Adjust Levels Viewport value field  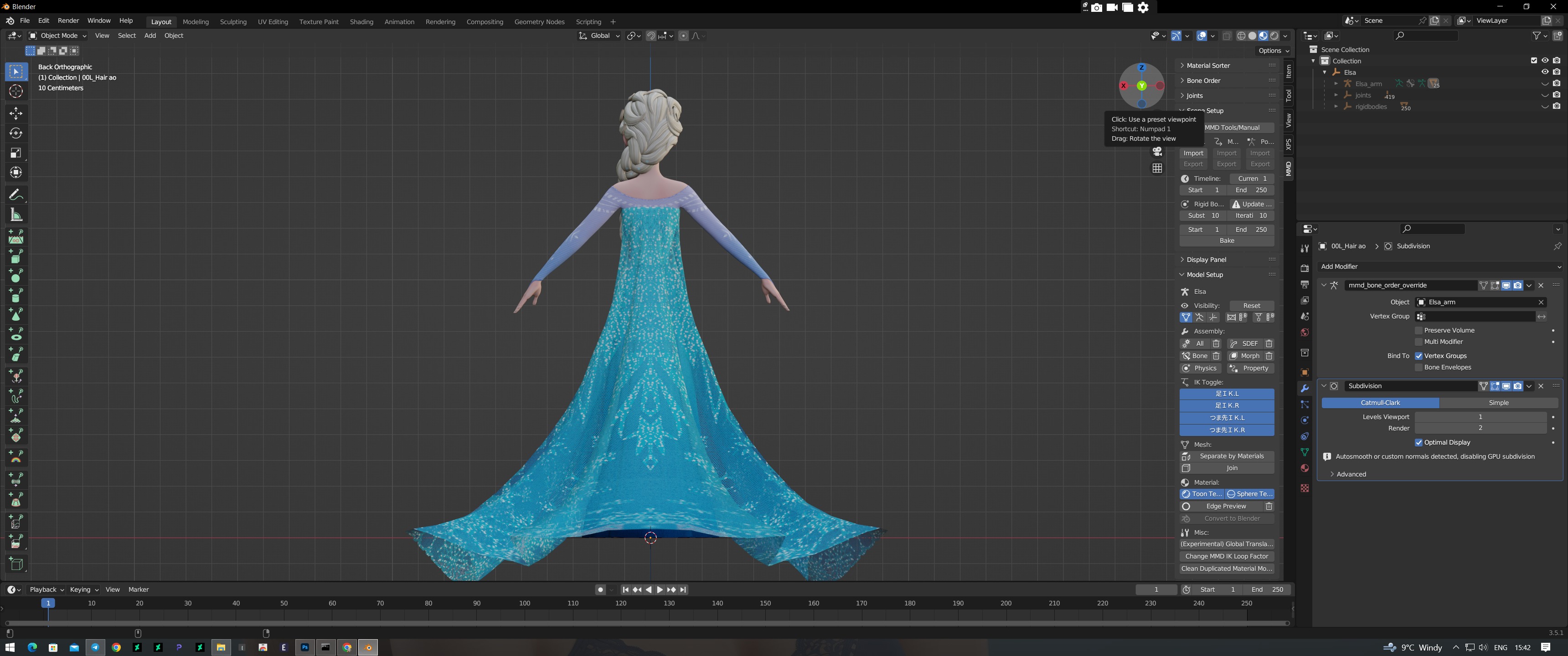1480,417
